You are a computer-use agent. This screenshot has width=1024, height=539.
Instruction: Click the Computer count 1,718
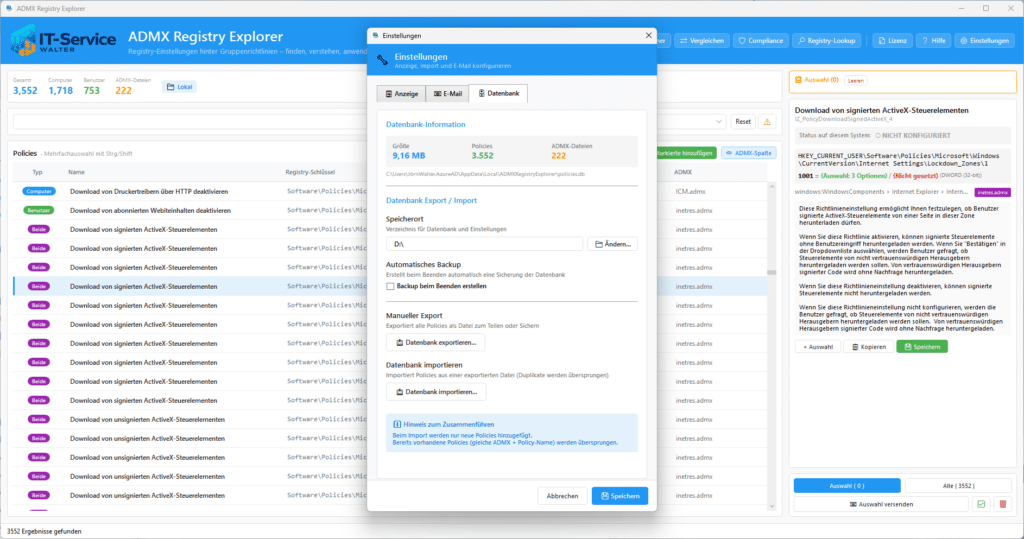(60, 91)
